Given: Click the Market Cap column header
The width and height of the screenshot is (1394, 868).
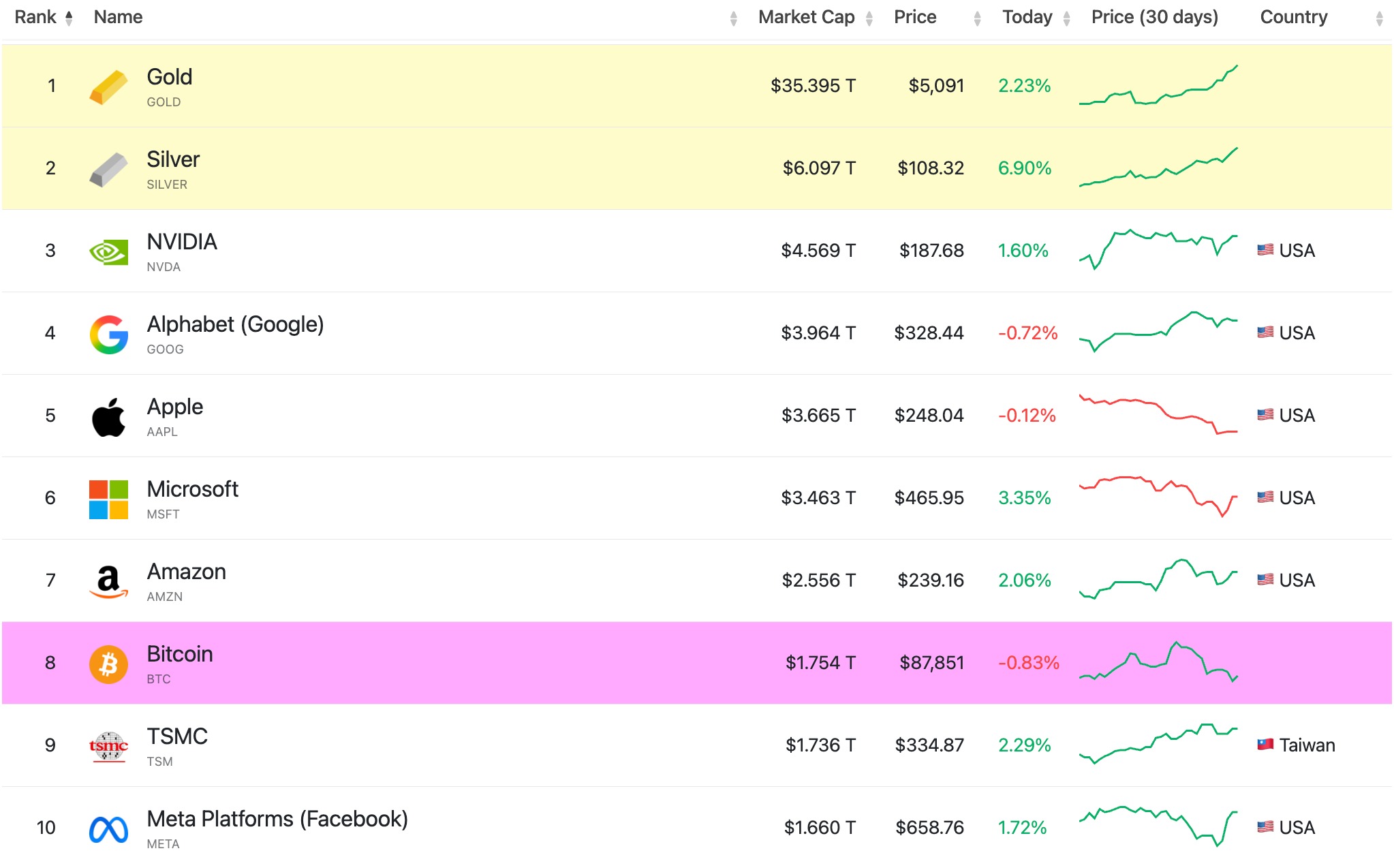Looking at the screenshot, I should click(x=806, y=17).
